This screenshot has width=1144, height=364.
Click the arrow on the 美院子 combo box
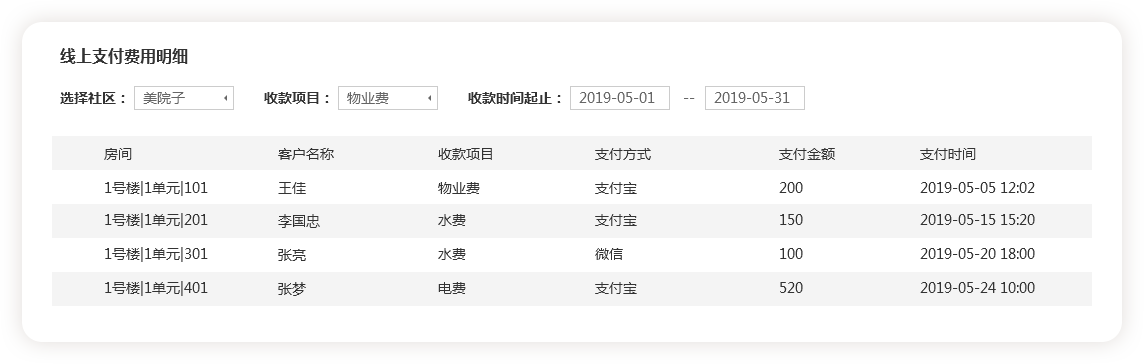click(225, 98)
